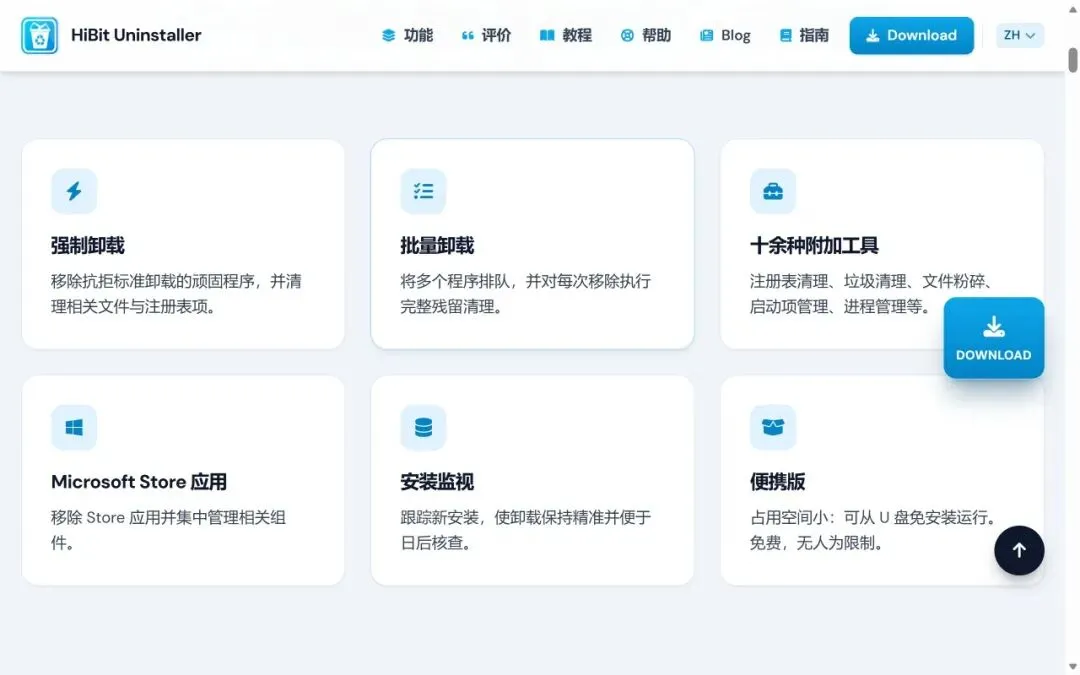Click the scroll-to-top arrow button
This screenshot has width=1080, height=675.
[x=1019, y=550]
